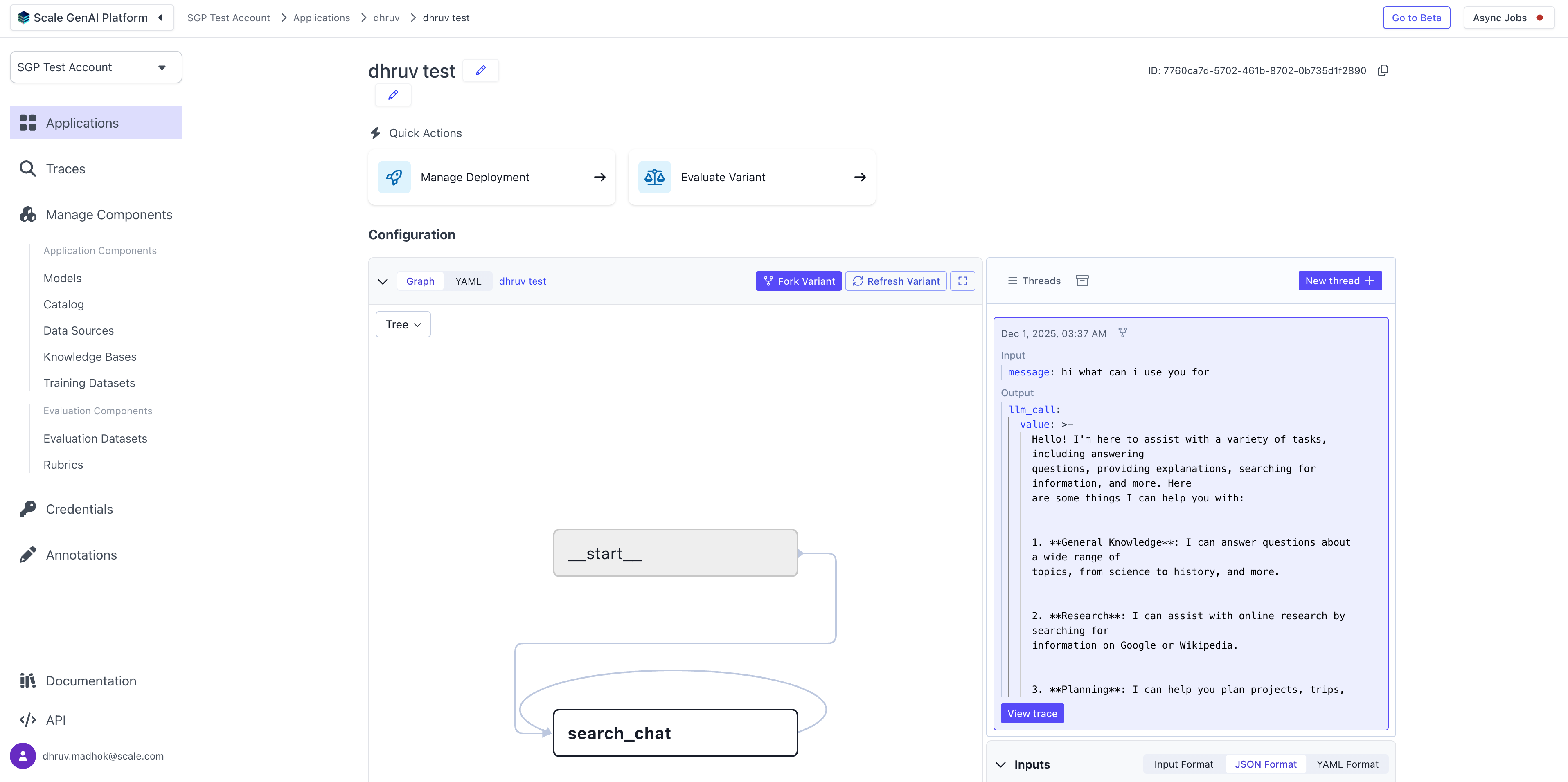
Task: Click the description pencil icon under the title
Action: (x=393, y=95)
